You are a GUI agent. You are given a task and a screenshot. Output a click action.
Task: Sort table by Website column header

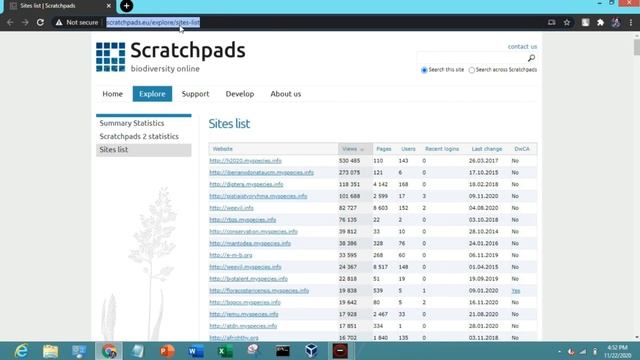tap(222, 149)
